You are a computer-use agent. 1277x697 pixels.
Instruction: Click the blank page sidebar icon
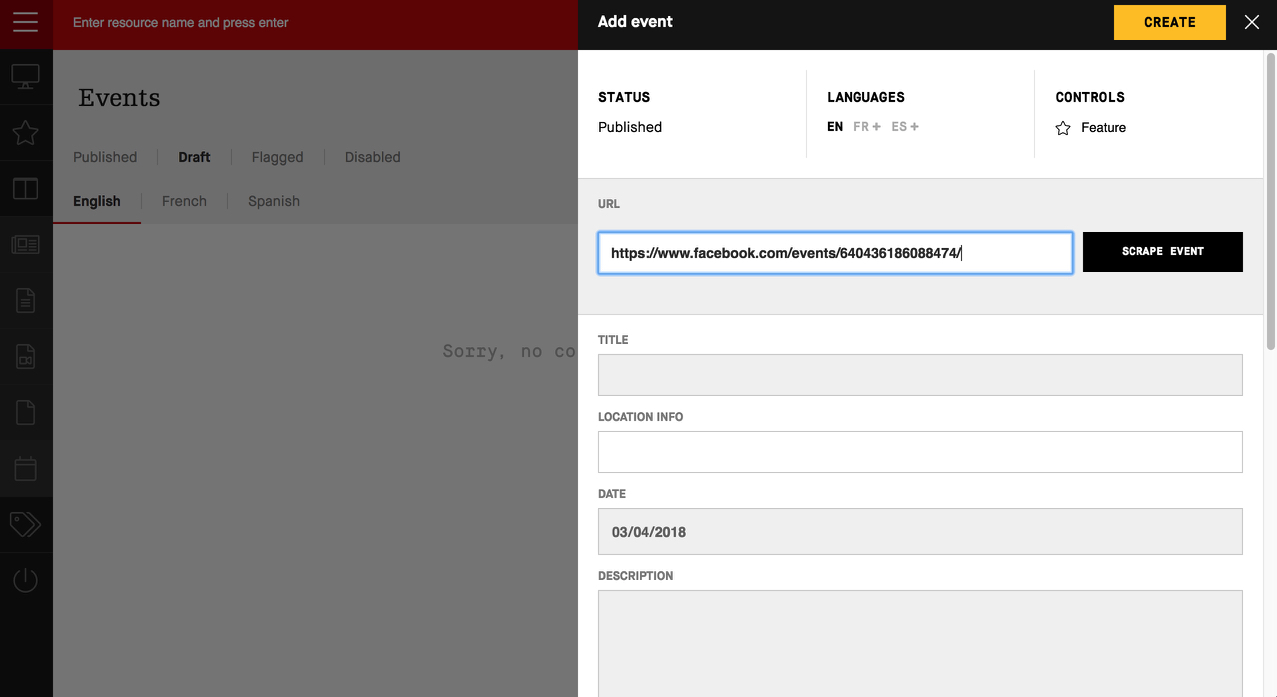coord(26,412)
